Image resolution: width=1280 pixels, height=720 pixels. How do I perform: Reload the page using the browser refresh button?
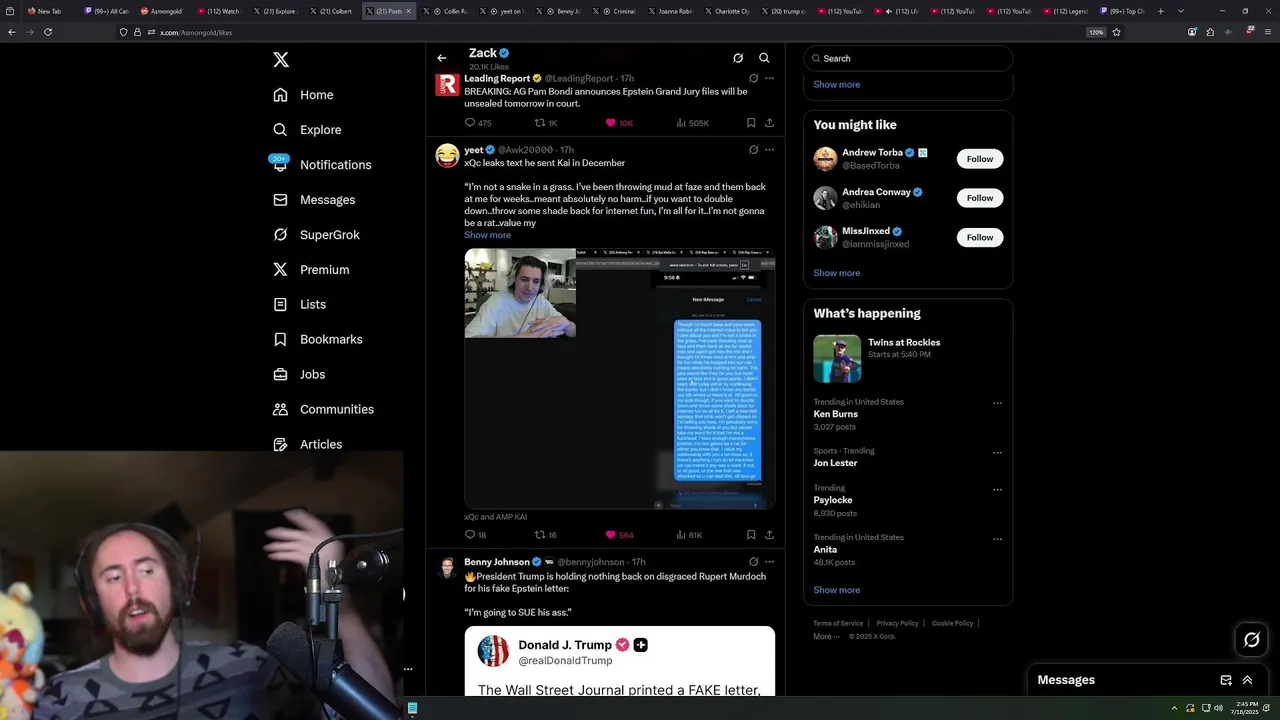click(48, 32)
